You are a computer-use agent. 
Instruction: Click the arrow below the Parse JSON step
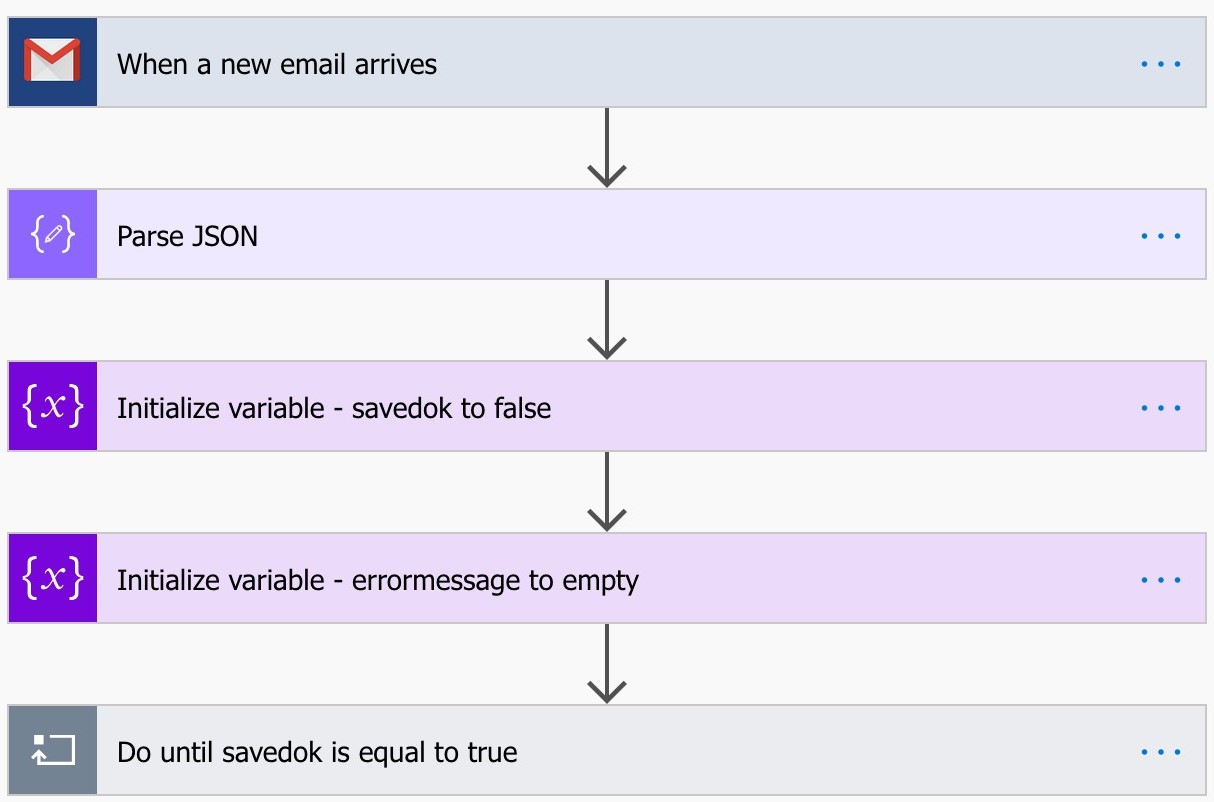click(607, 320)
